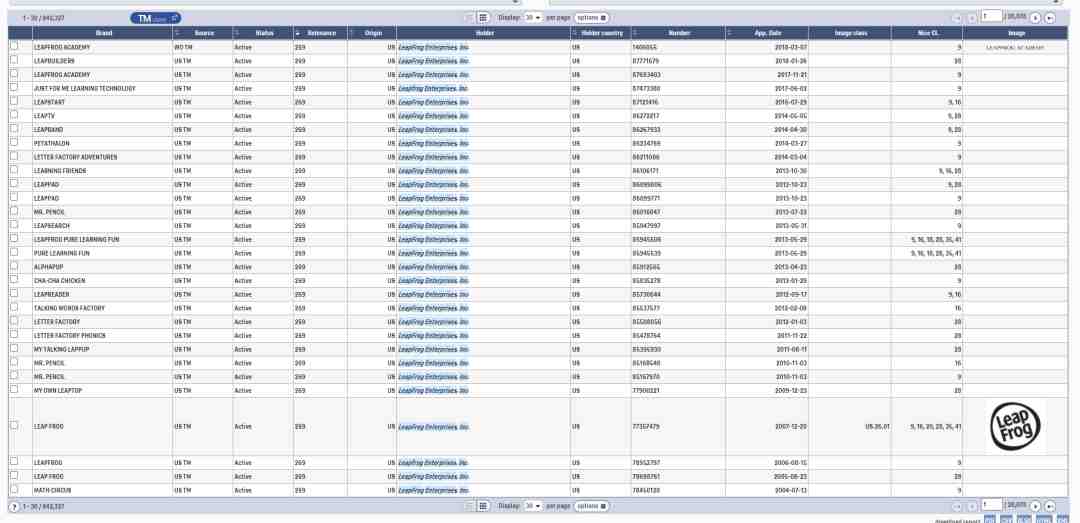Sort table by Source column
This screenshot has width=1080, height=523.
202,33
